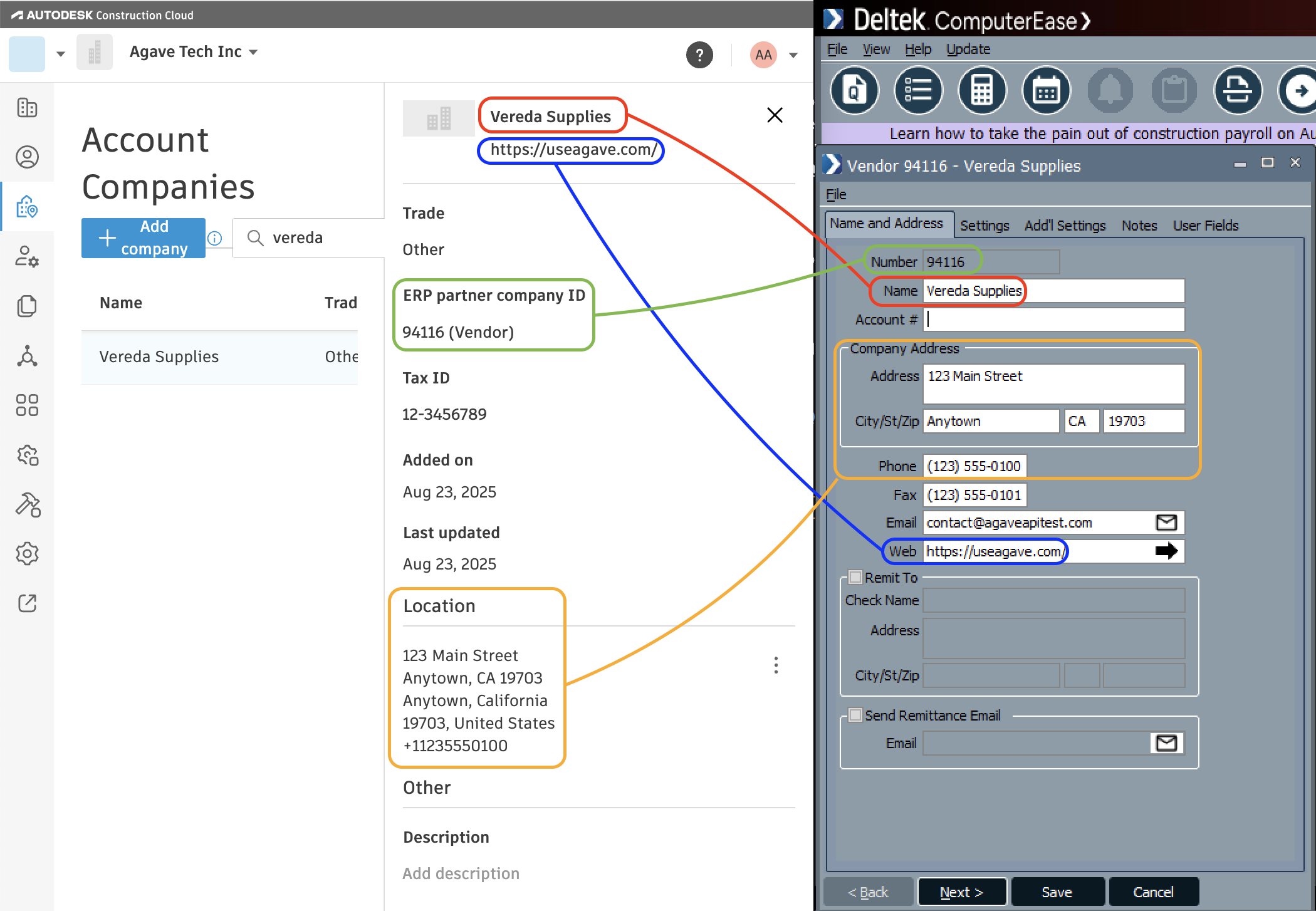Viewport: 1316px width, 911px height.
Task: Open the user profile icon in sidebar
Action: click(x=27, y=157)
